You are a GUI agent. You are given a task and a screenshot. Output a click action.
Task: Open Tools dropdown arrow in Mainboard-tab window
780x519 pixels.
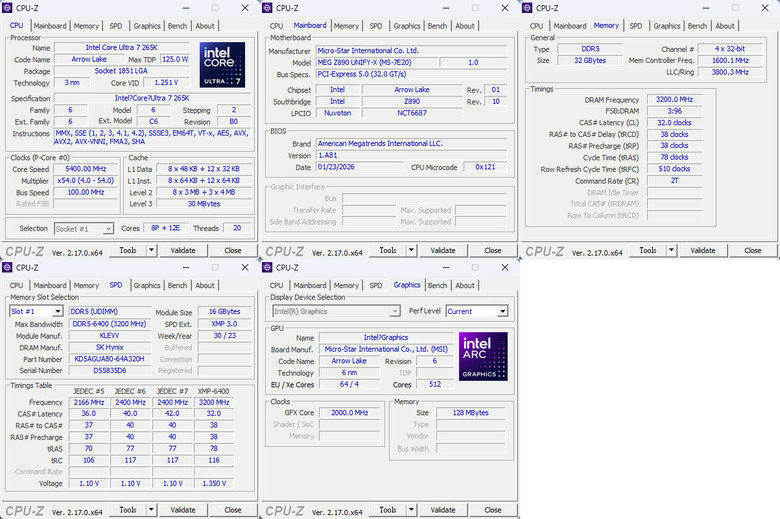[411, 250]
